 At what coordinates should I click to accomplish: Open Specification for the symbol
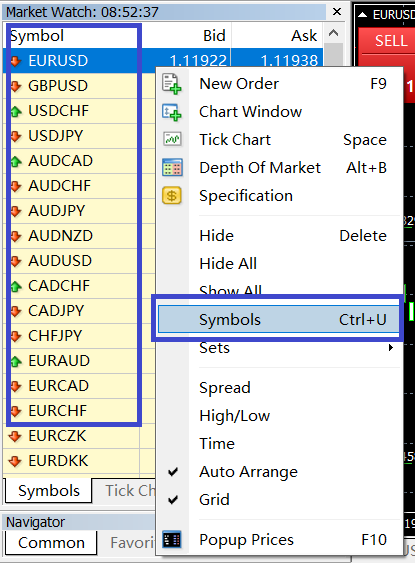pyautogui.click(x=279, y=196)
